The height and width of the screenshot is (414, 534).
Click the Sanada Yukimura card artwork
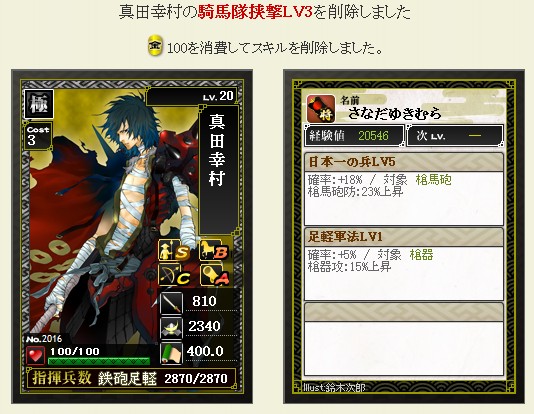(x=112, y=211)
